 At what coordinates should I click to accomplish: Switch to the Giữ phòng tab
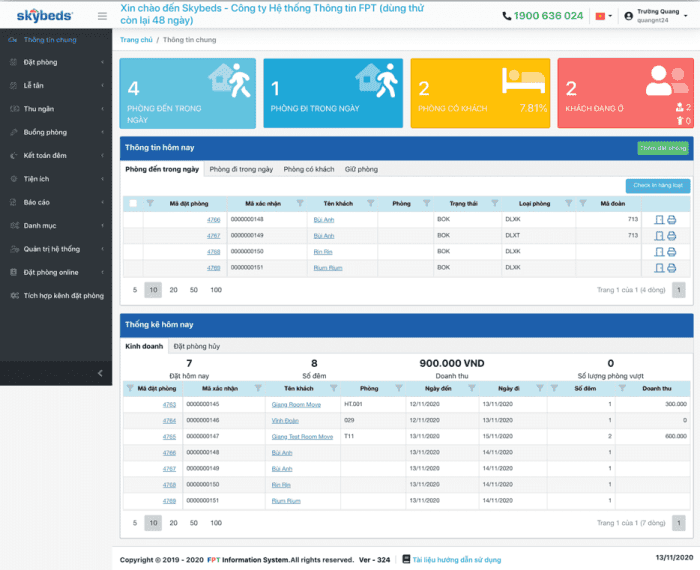tap(361, 169)
